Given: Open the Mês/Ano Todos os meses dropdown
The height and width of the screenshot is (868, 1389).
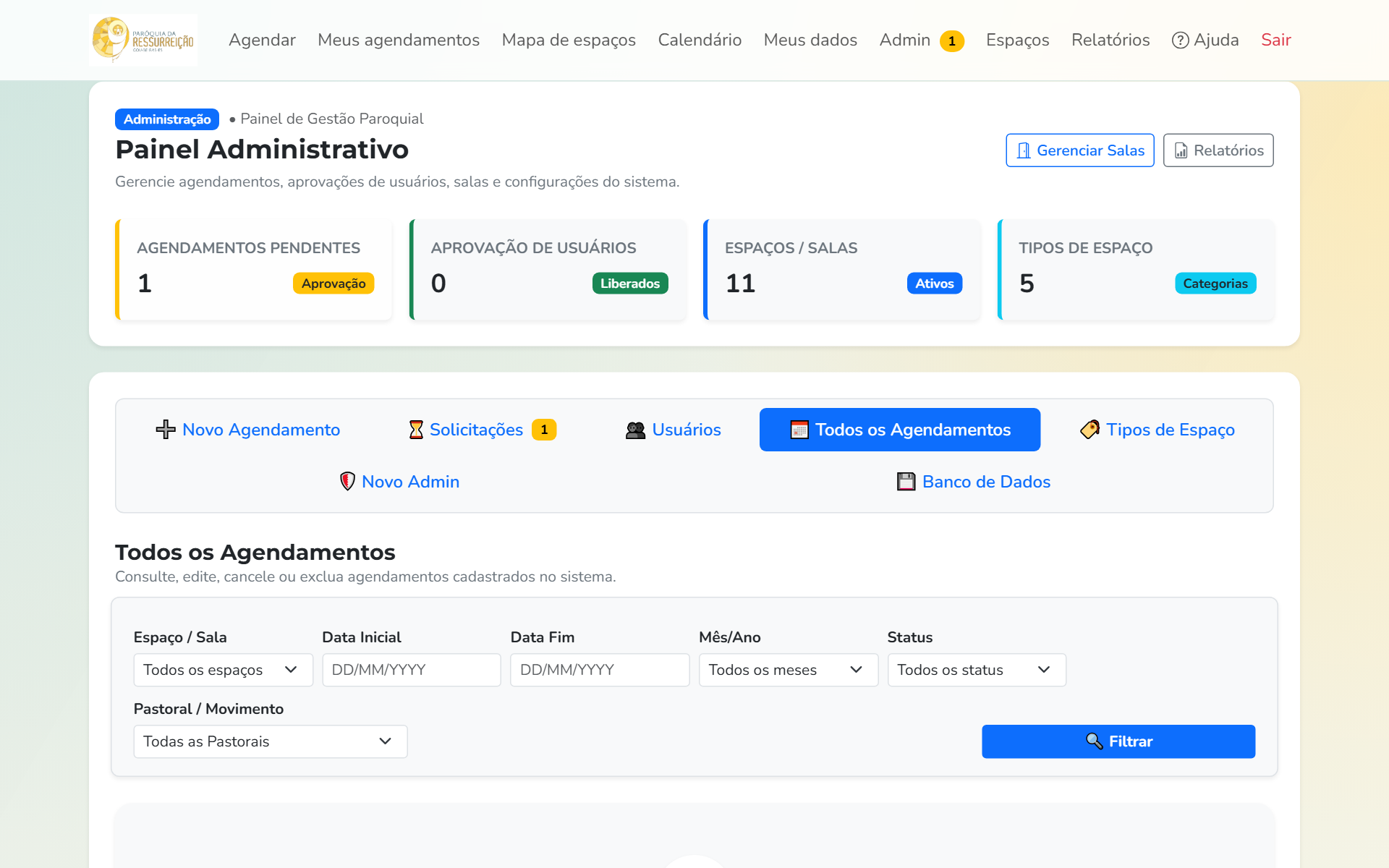Looking at the screenshot, I should tap(789, 670).
